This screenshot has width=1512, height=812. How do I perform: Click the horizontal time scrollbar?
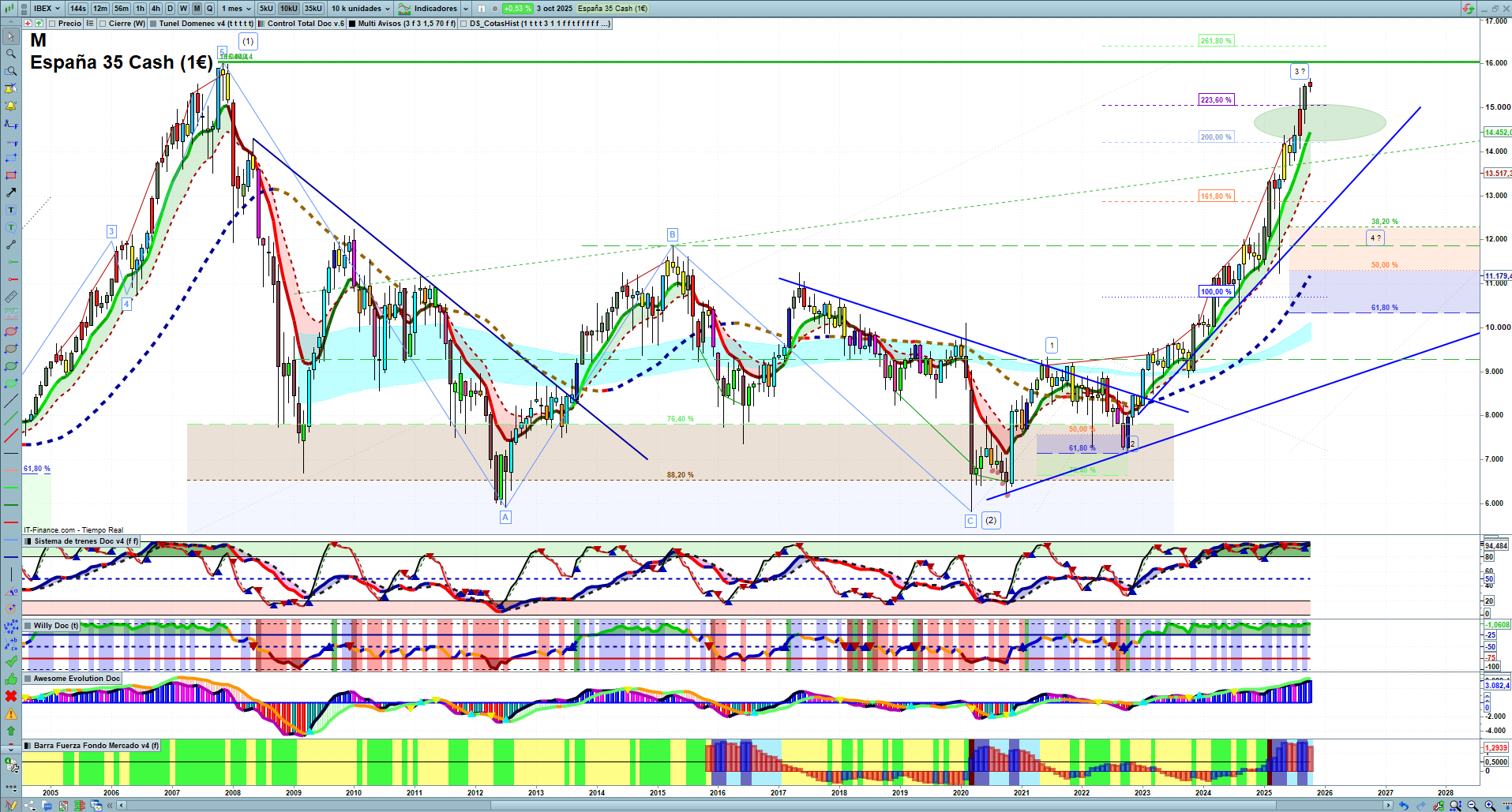click(x=754, y=806)
